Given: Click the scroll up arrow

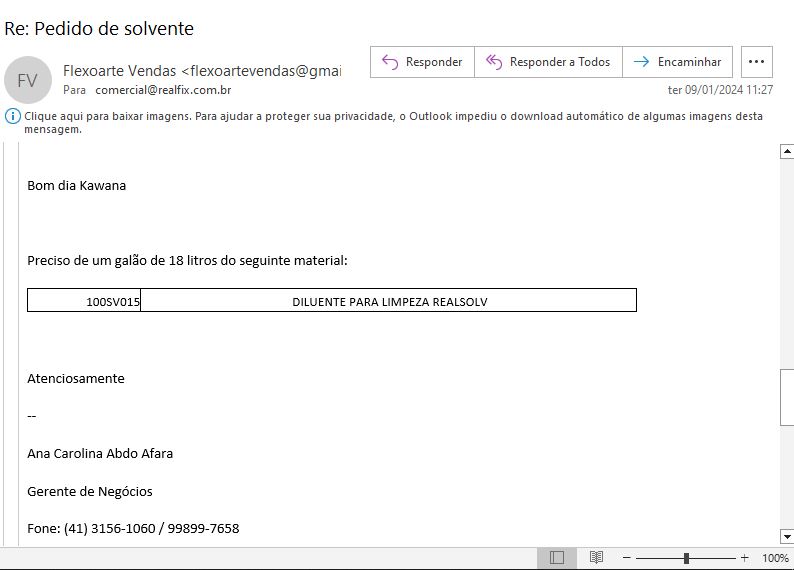Looking at the screenshot, I should tap(786, 152).
